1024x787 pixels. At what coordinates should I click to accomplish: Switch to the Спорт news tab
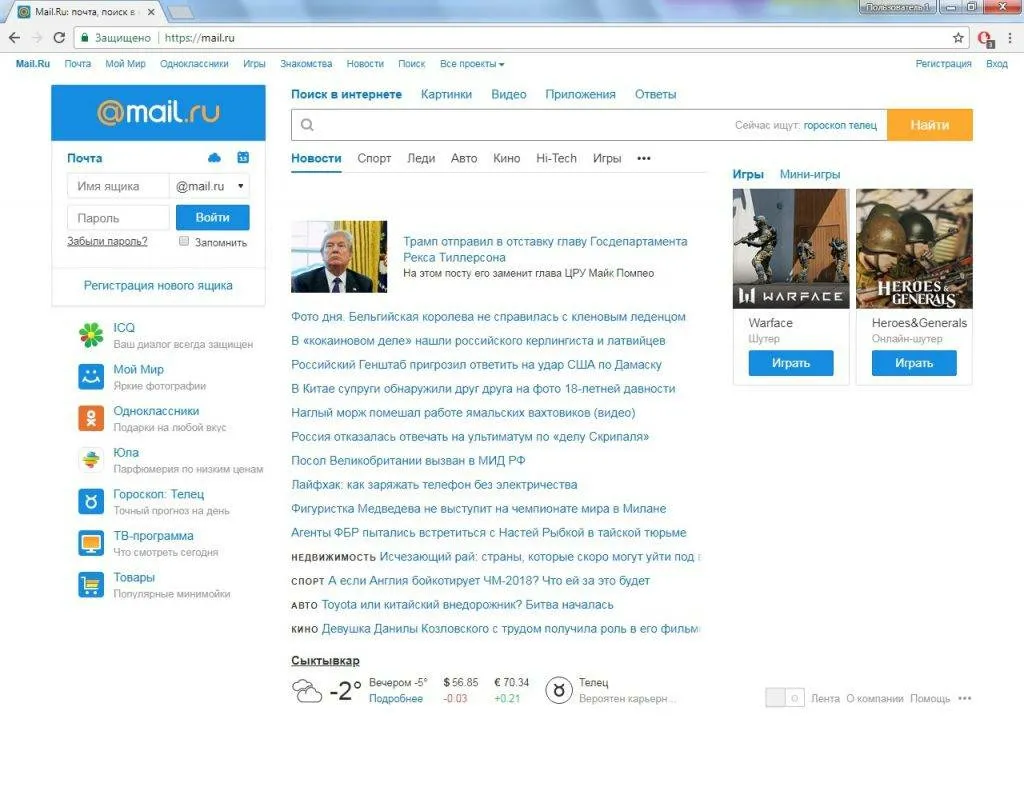(x=374, y=158)
